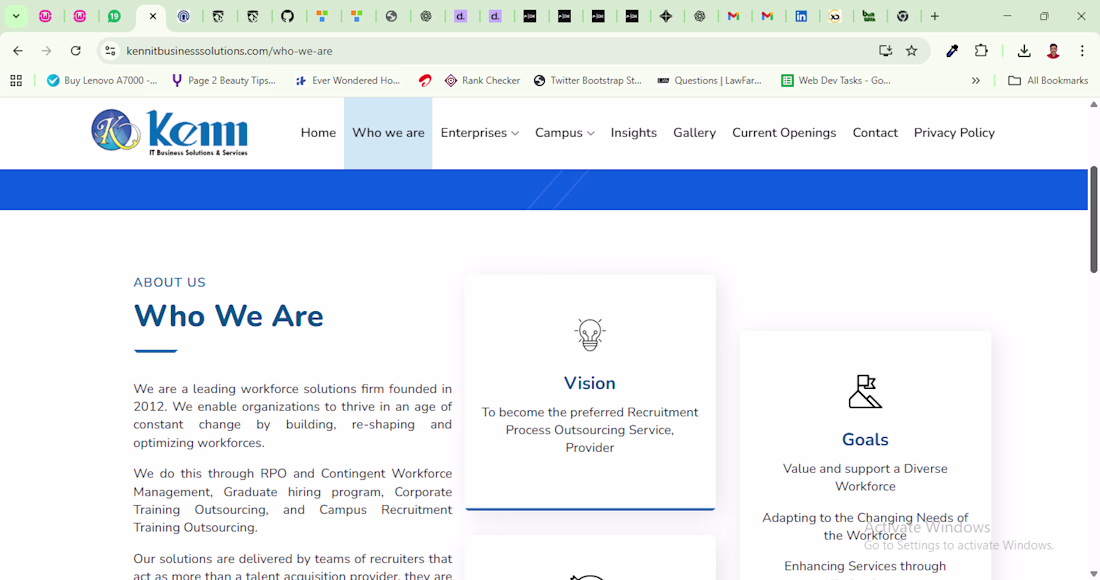Open the Apps grid shortcut
1100x580 pixels.
(16, 81)
